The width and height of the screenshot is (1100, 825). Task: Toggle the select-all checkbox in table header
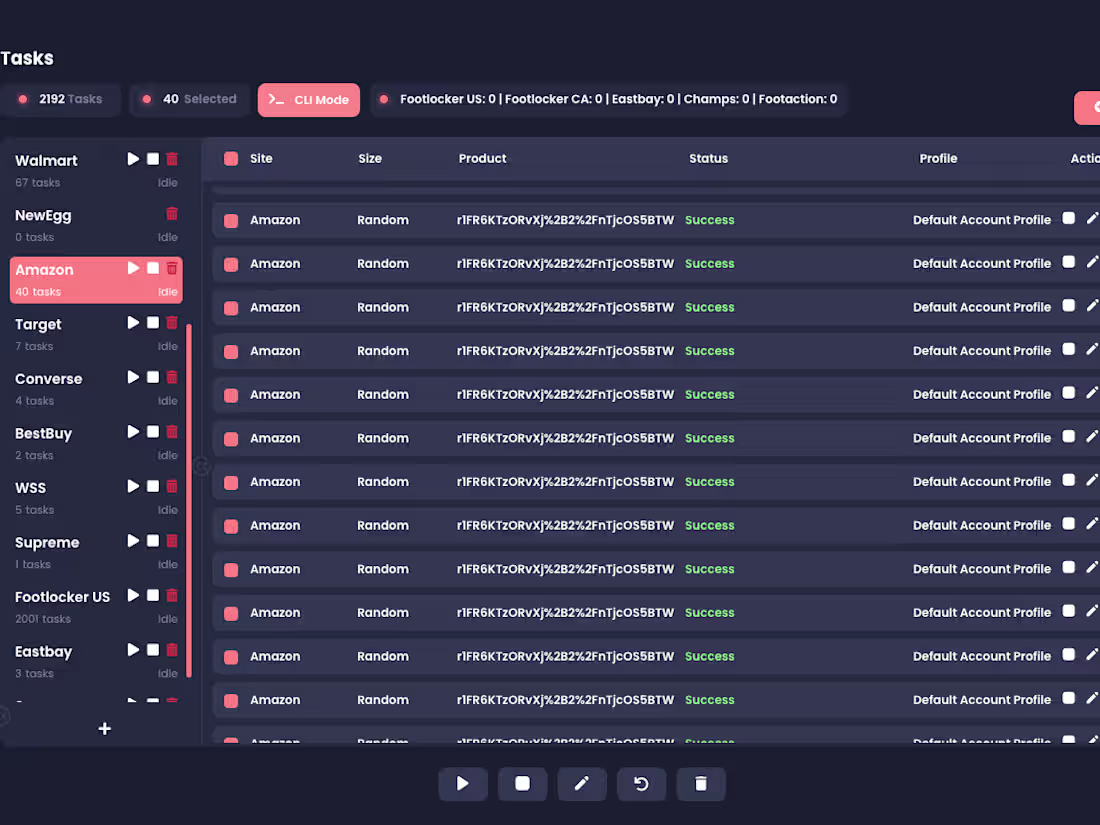[x=230, y=158]
